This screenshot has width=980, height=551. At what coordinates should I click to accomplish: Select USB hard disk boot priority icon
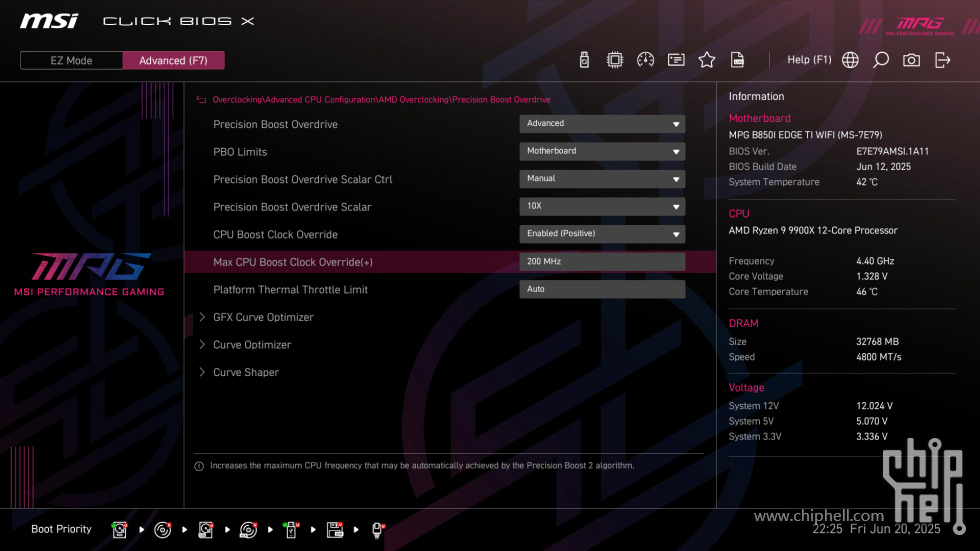(x=206, y=530)
